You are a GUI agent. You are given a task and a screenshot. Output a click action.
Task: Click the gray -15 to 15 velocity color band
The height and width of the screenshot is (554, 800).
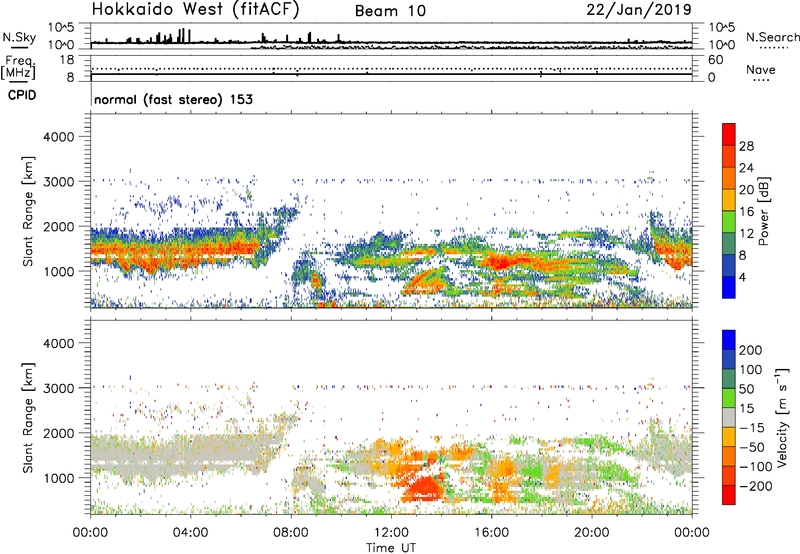click(729, 418)
